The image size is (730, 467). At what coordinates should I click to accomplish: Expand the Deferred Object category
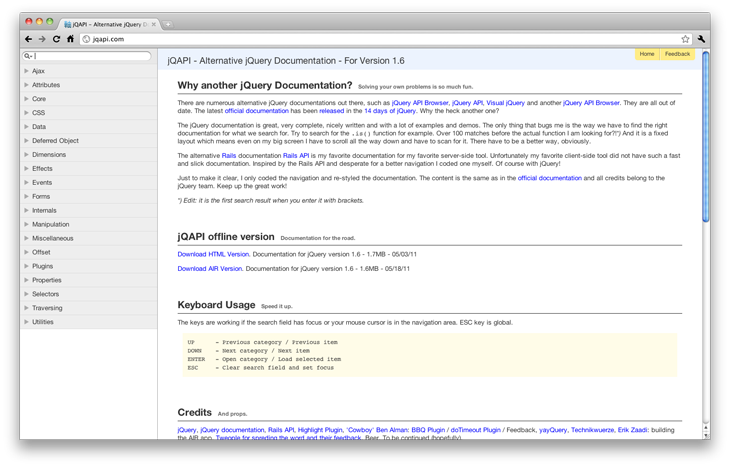click(x=55, y=141)
